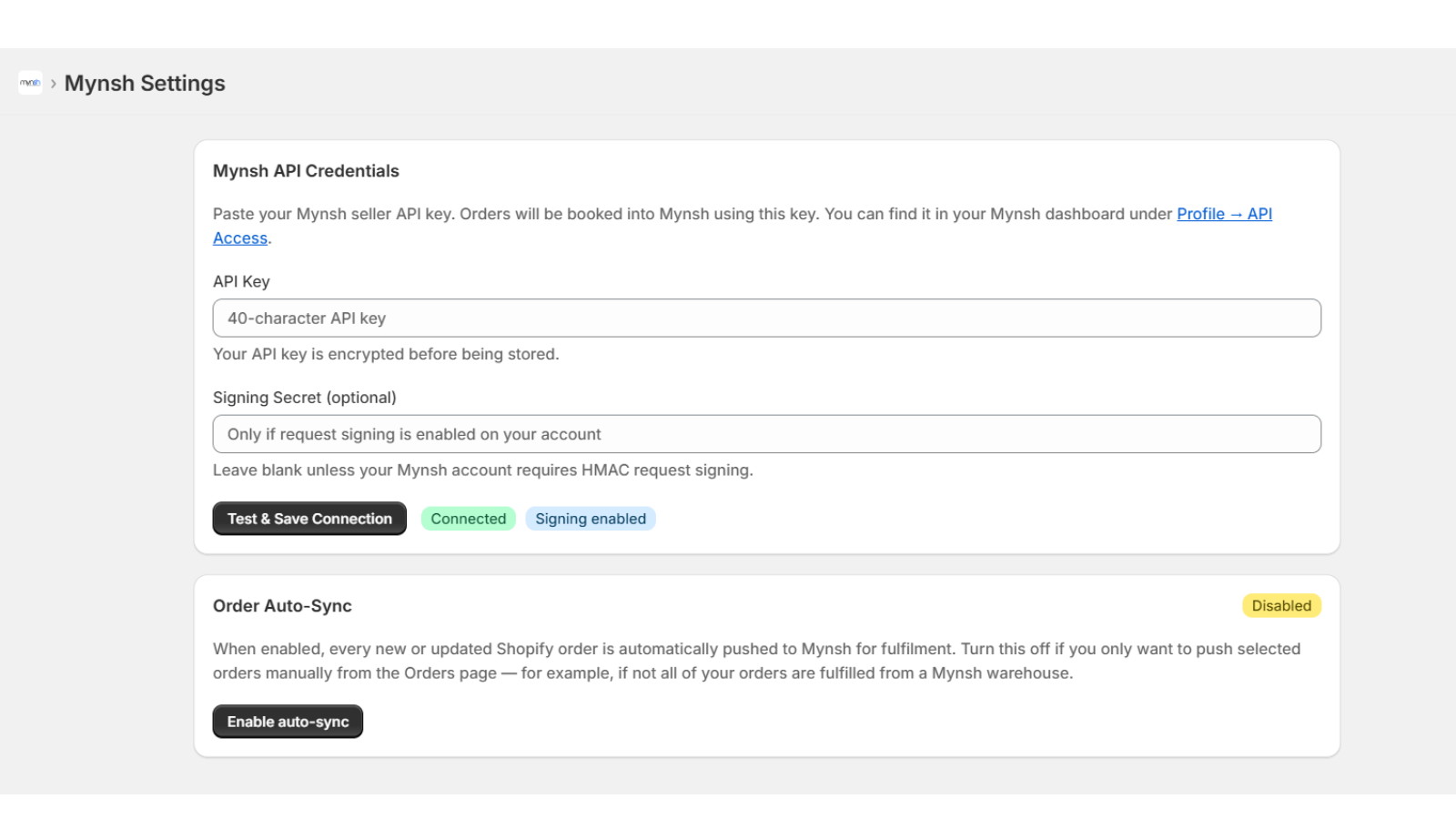This screenshot has width=1456, height=819.
Task: Click the Connected status badge
Action: (x=469, y=519)
